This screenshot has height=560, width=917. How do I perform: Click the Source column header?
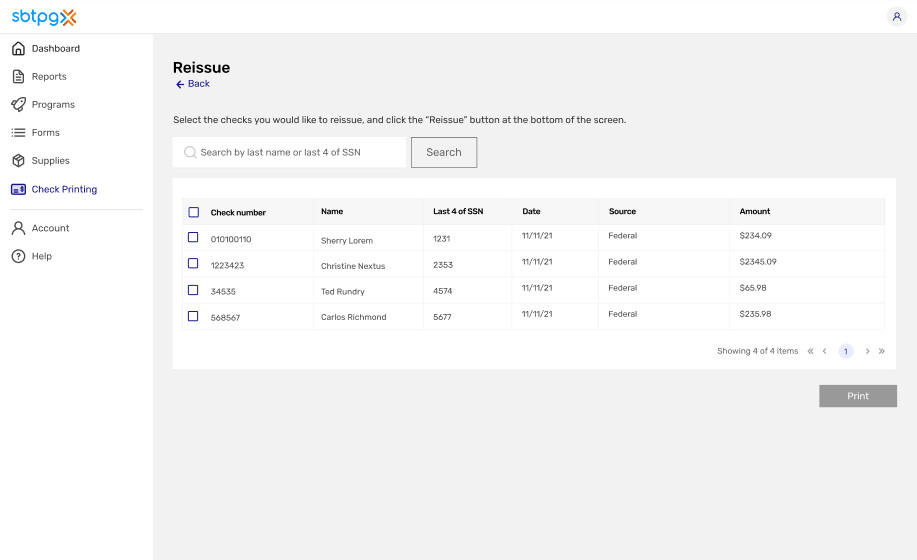point(622,212)
